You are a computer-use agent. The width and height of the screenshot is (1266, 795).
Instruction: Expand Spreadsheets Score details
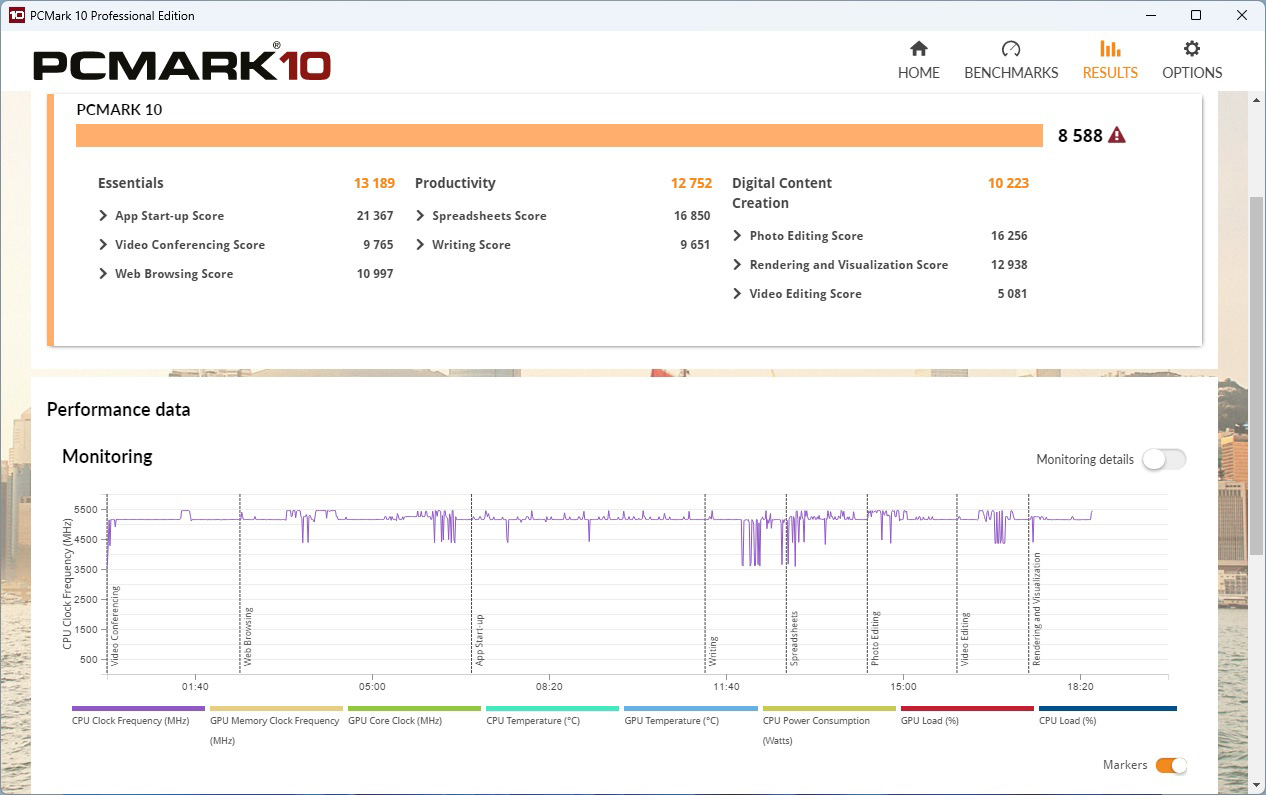[x=421, y=216]
